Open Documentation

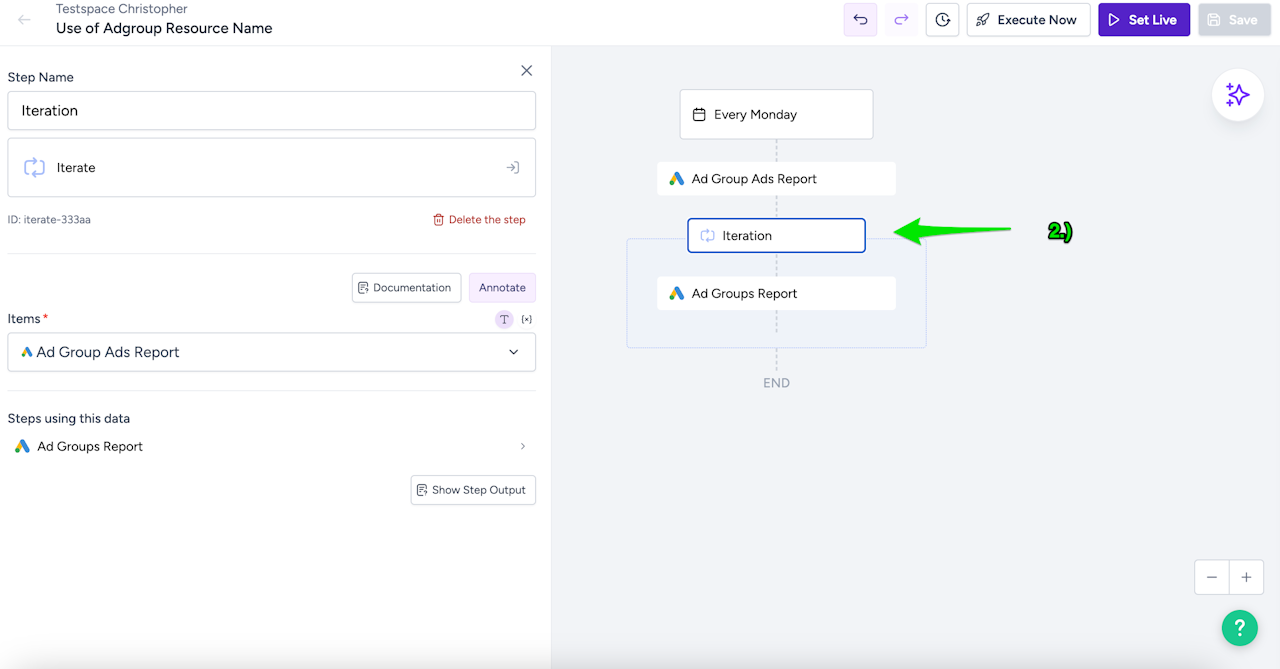[406, 288]
